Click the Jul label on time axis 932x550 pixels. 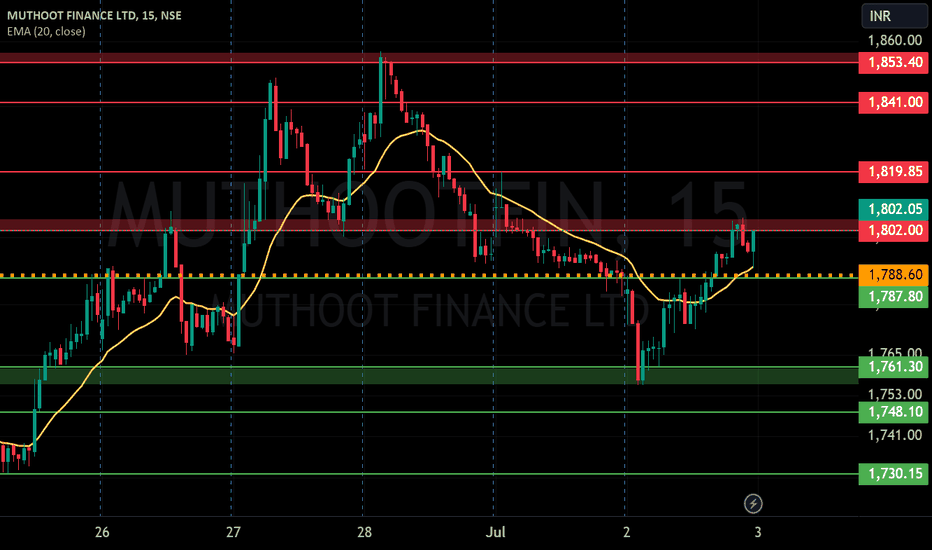[x=495, y=532]
